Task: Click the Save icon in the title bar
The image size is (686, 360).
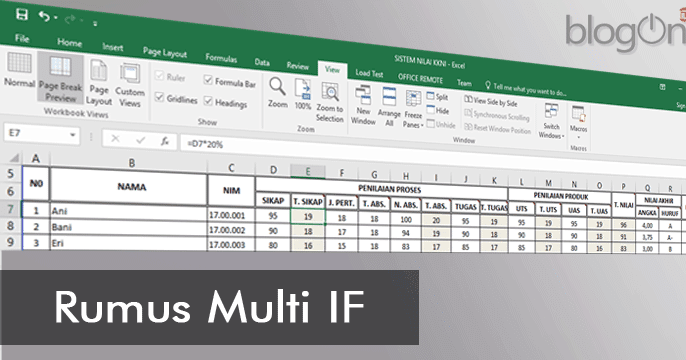Action: [x=21, y=14]
